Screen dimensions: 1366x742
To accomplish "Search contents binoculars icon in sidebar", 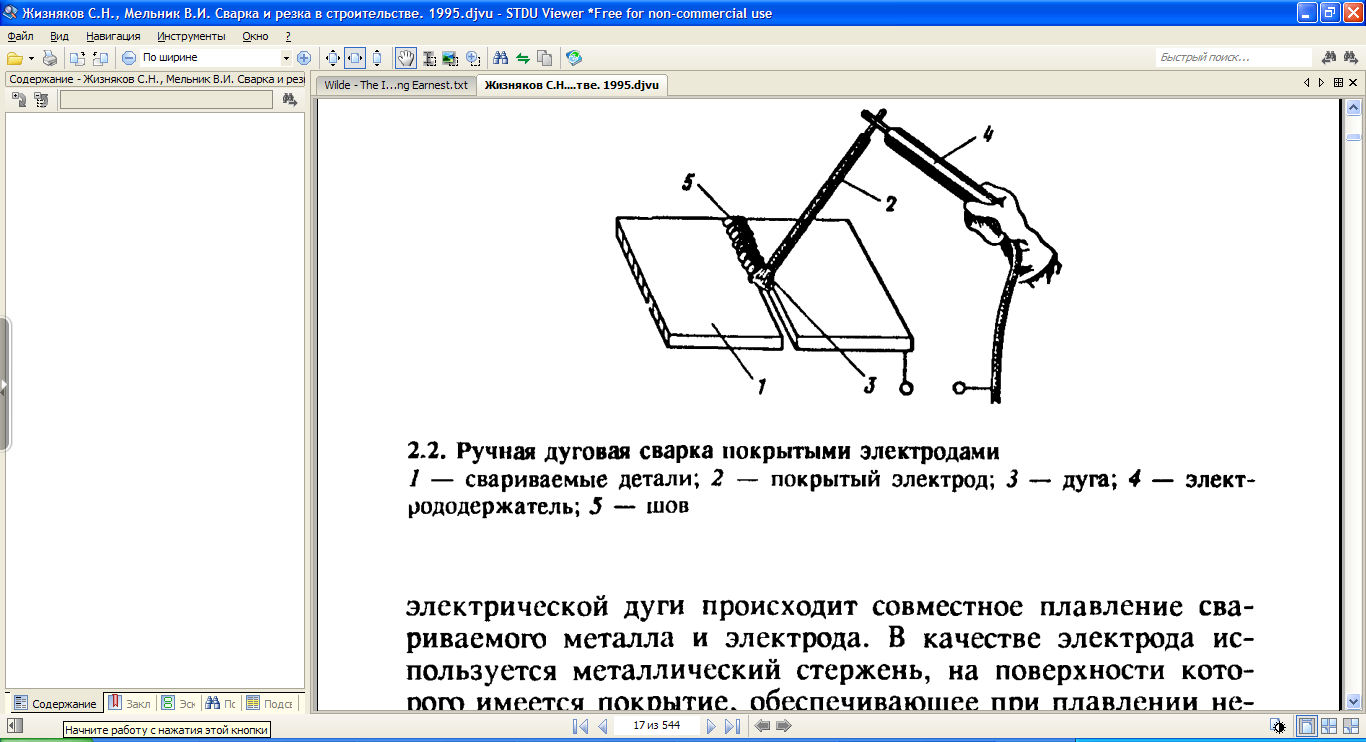I will pos(290,99).
